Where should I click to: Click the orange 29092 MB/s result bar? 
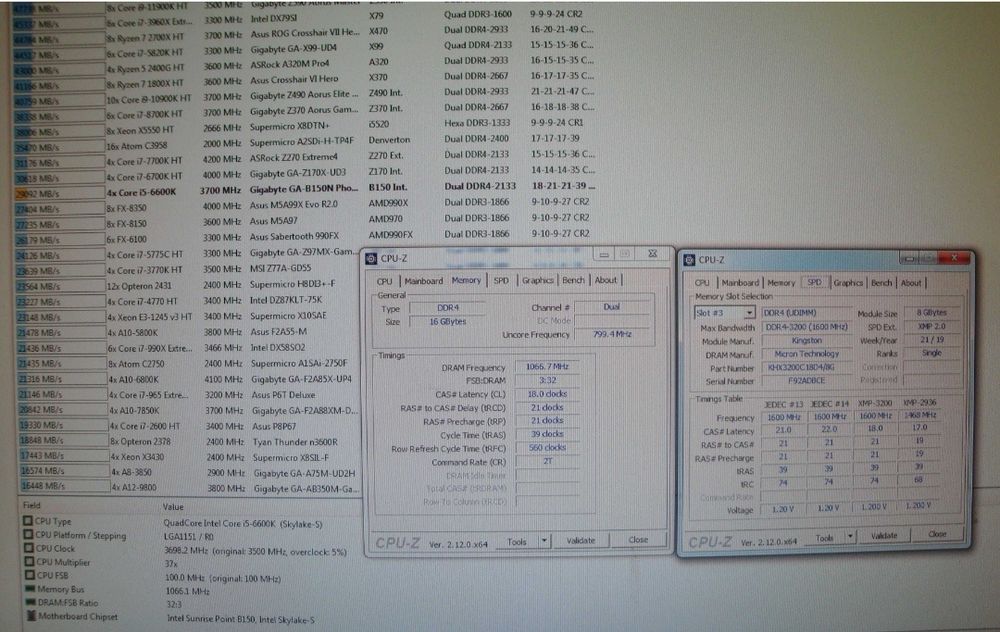tap(59, 193)
